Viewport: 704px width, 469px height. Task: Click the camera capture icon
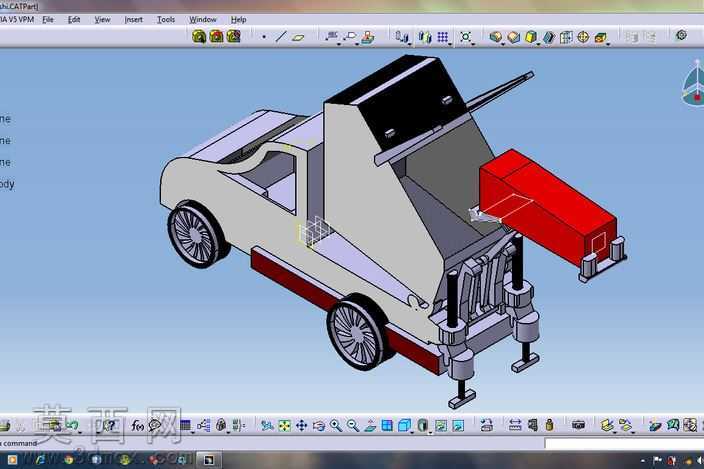[x=578, y=425]
